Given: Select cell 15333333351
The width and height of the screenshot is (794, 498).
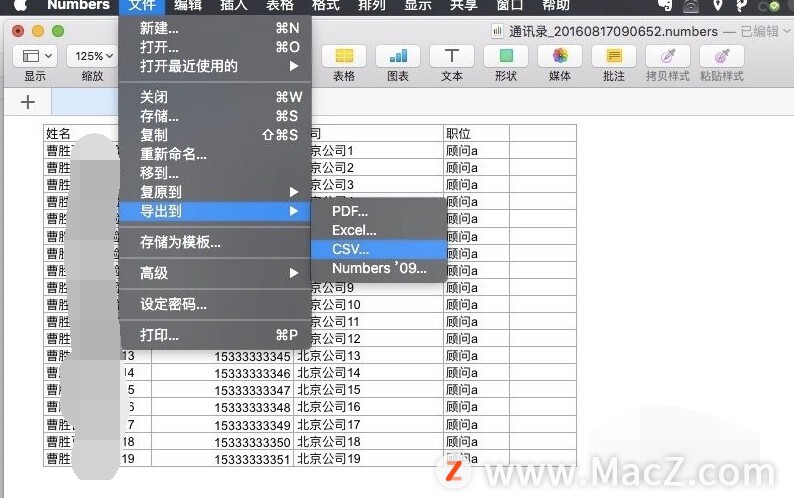Looking at the screenshot, I should coord(222,459).
